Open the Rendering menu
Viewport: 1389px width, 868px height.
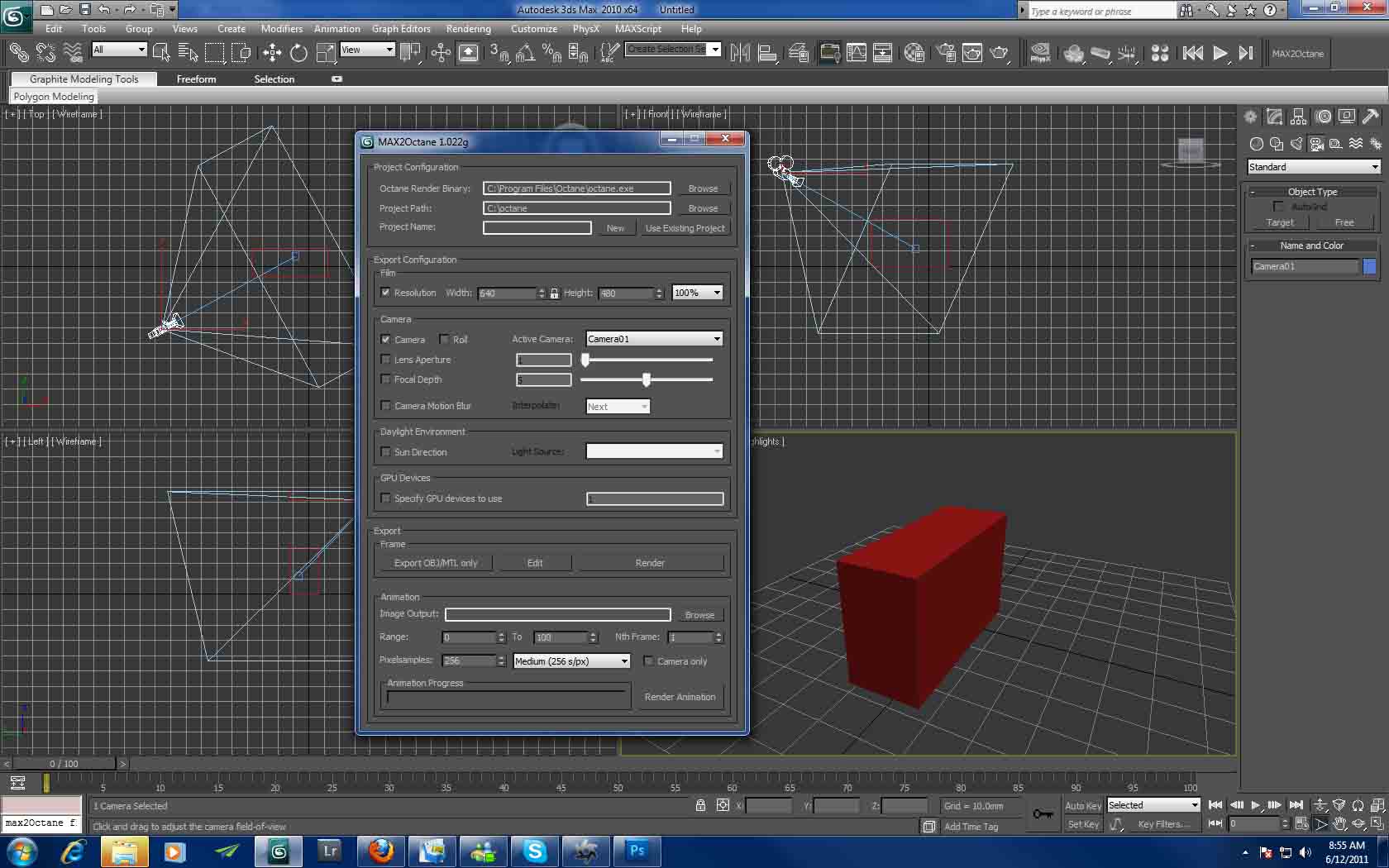(x=468, y=29)
